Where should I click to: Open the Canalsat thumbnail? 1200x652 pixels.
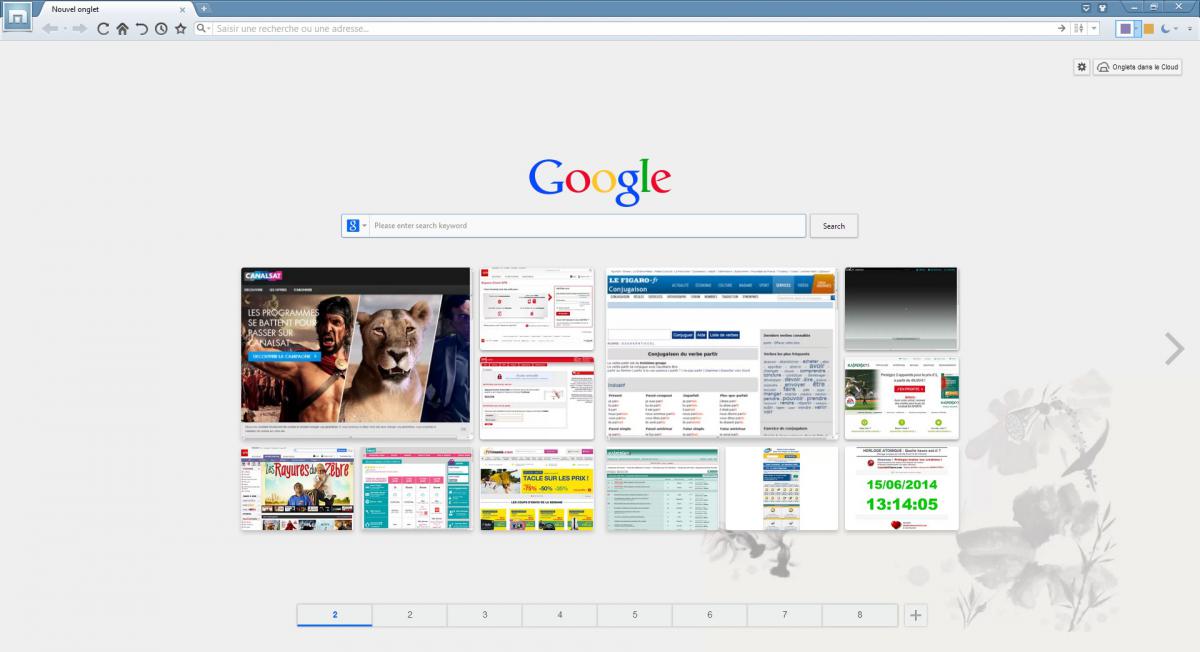[355, 352]
